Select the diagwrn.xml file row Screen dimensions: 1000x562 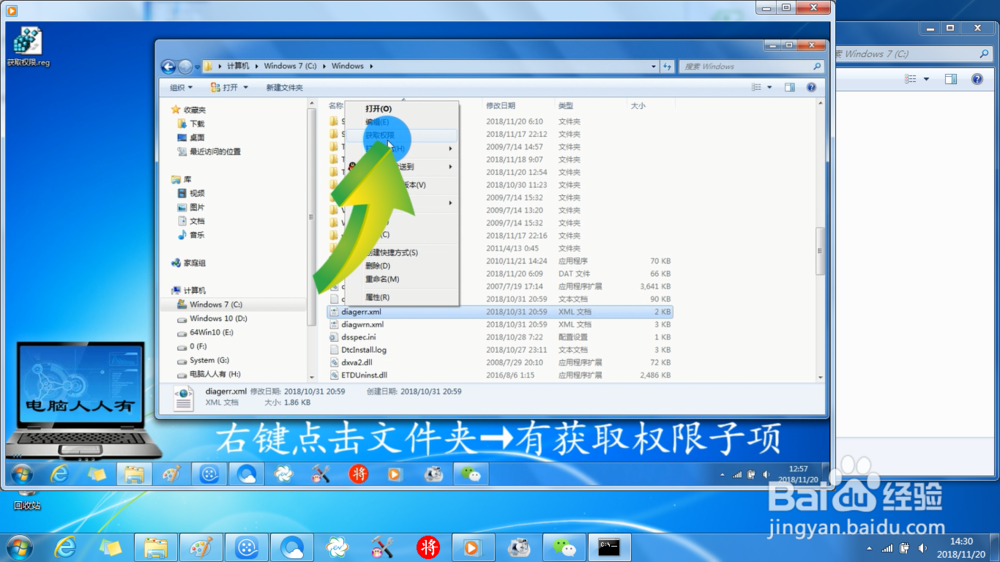coord(500,325)
